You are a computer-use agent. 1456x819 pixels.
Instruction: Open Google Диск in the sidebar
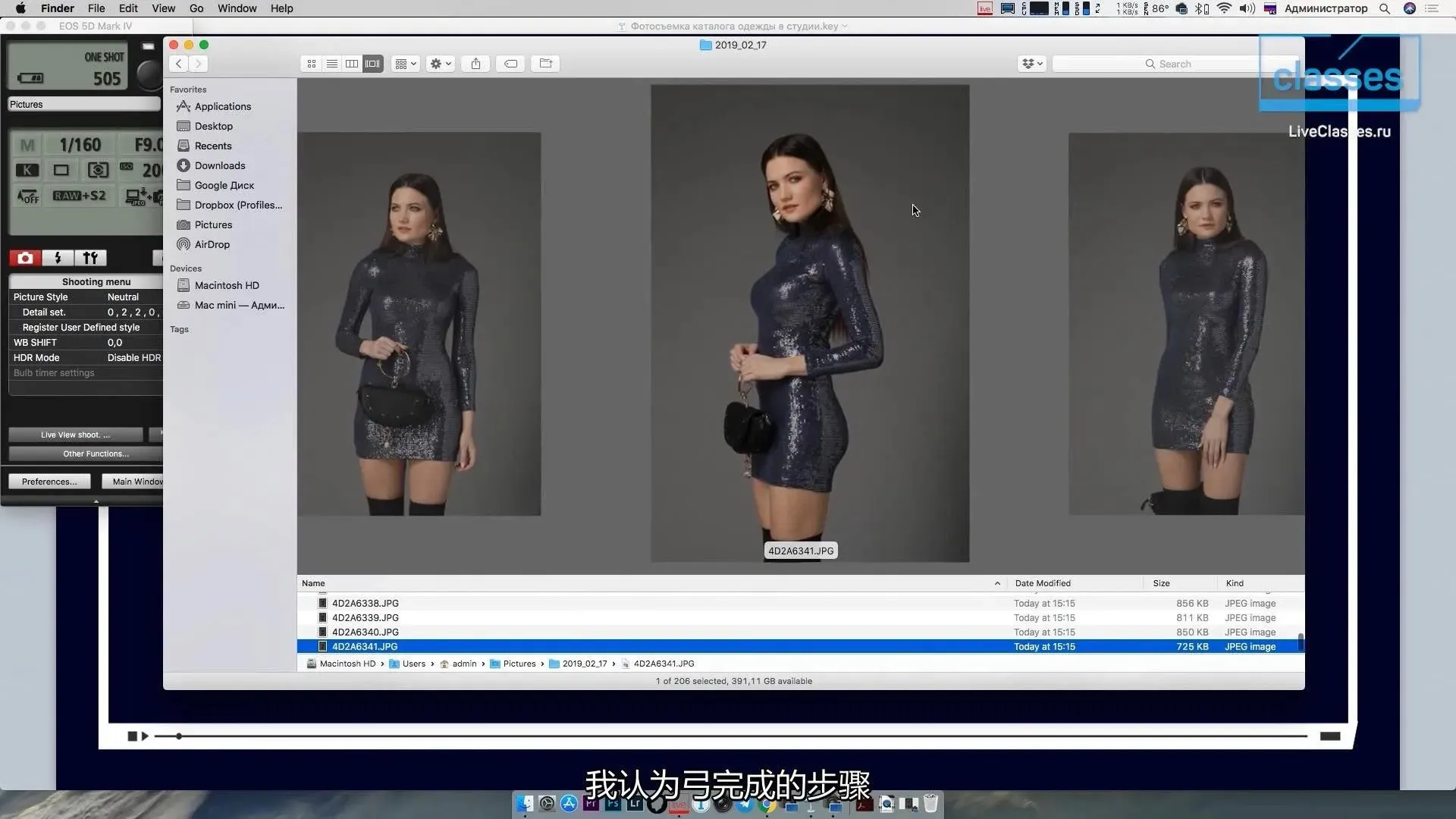(x=224, y=186)
